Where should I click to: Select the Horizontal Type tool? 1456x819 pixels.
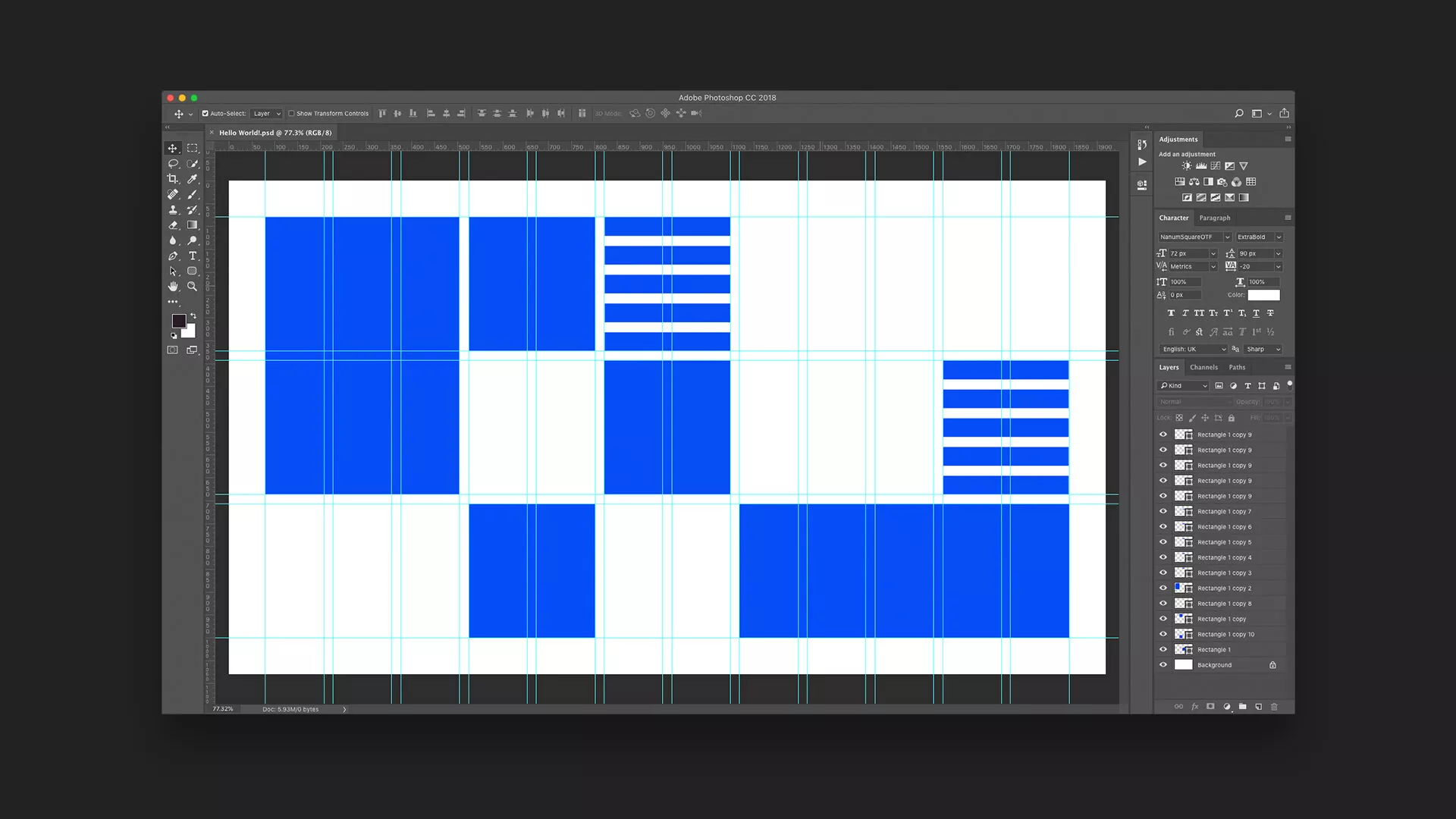[193, 256]
